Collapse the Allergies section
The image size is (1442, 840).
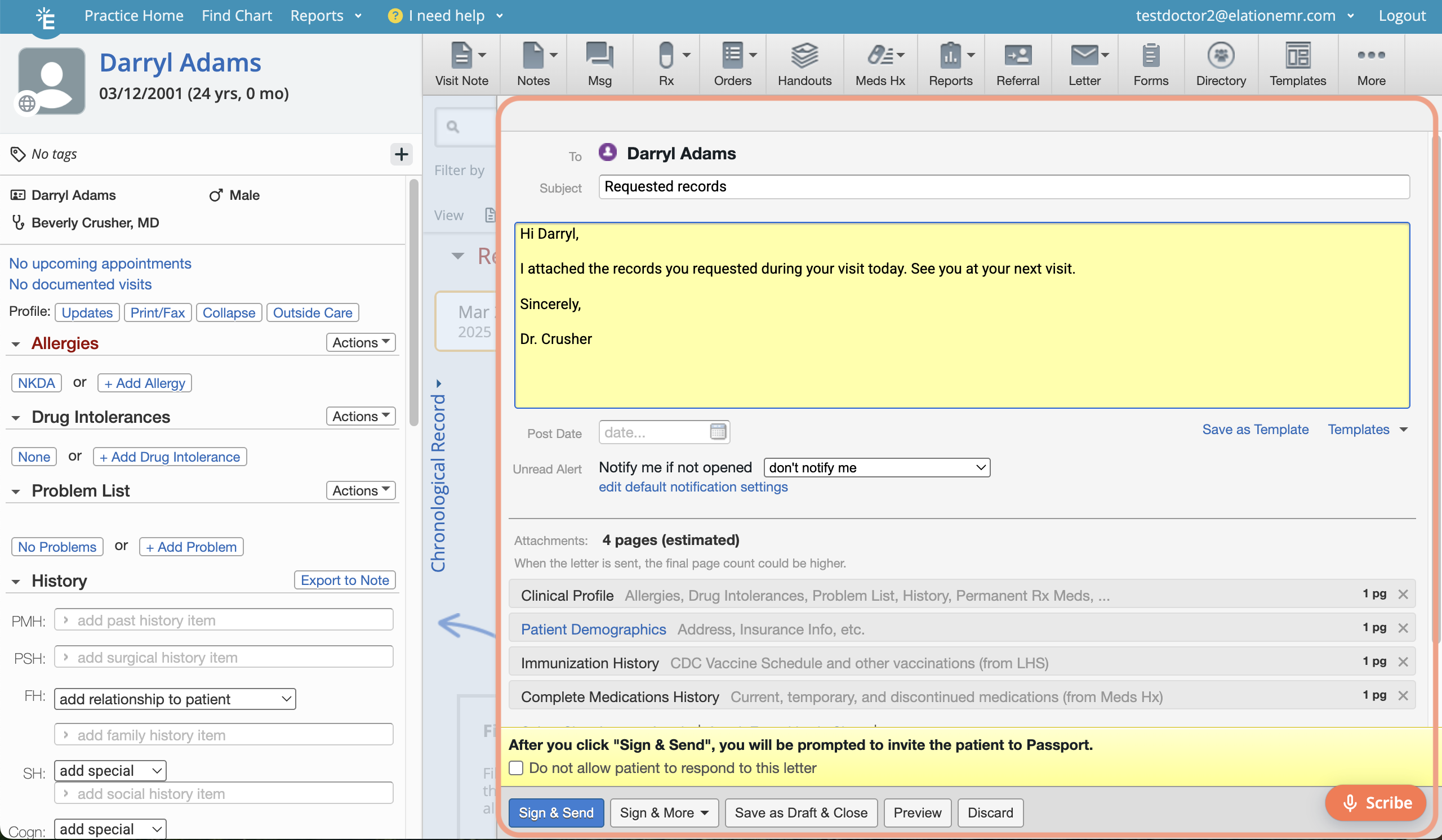coord(15,343)
